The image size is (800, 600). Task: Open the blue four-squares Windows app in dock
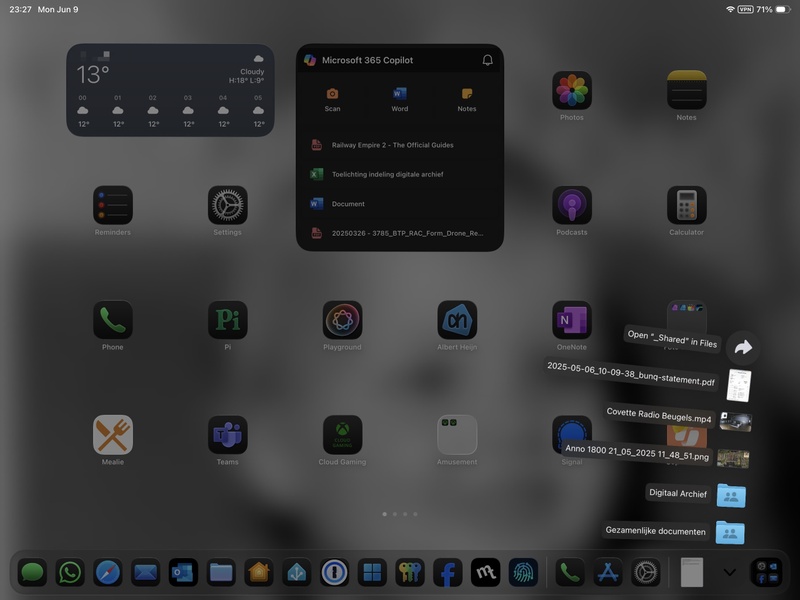[372, 572]
